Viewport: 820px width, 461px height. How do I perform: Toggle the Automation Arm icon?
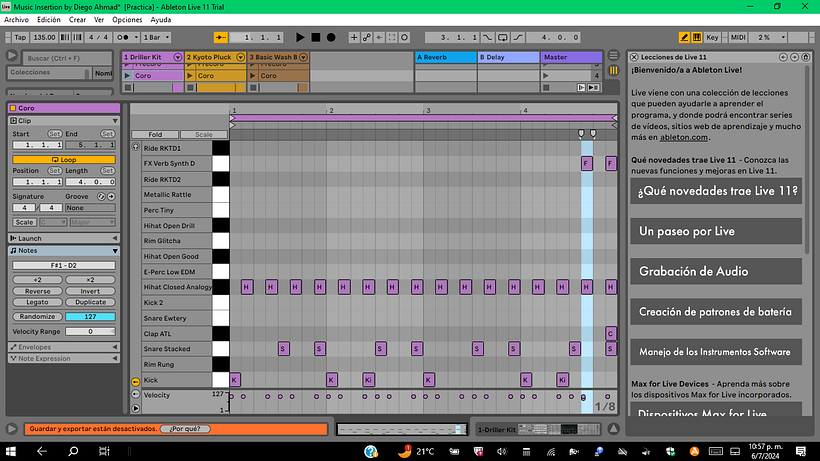pos(367,37)
